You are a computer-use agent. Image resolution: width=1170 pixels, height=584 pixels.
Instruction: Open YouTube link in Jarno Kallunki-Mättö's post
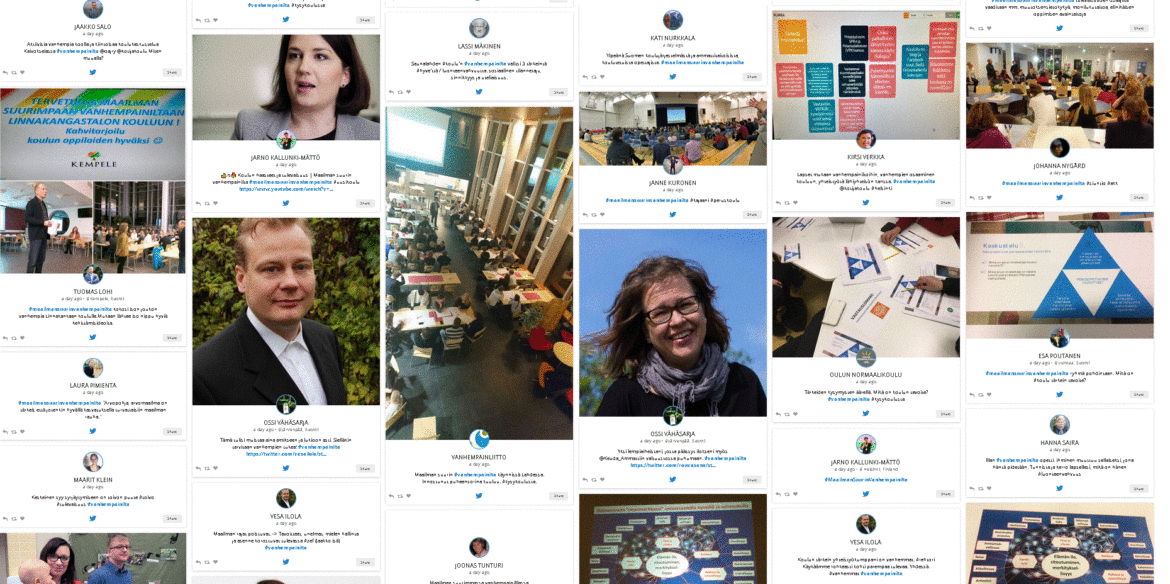286,189
